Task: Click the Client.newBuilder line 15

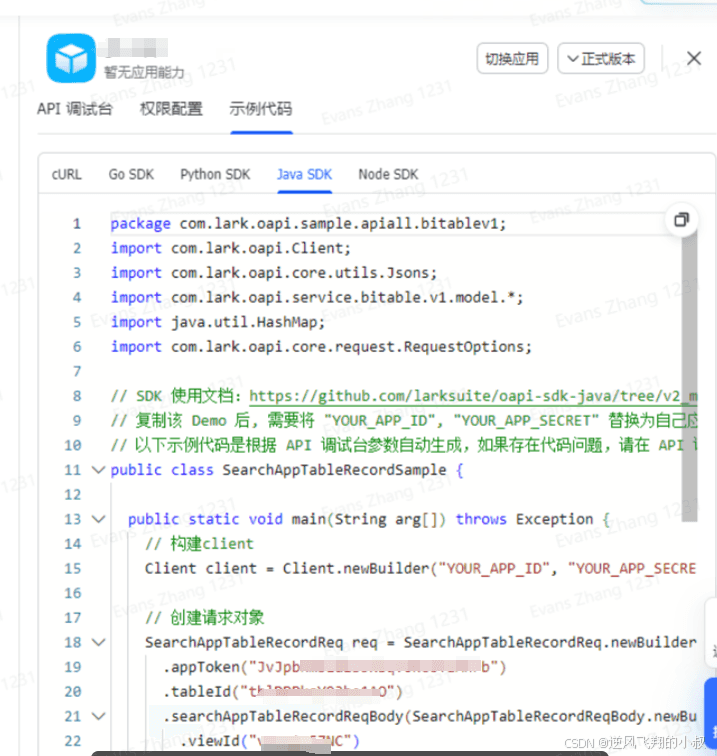Action: [x=420, y=568]
